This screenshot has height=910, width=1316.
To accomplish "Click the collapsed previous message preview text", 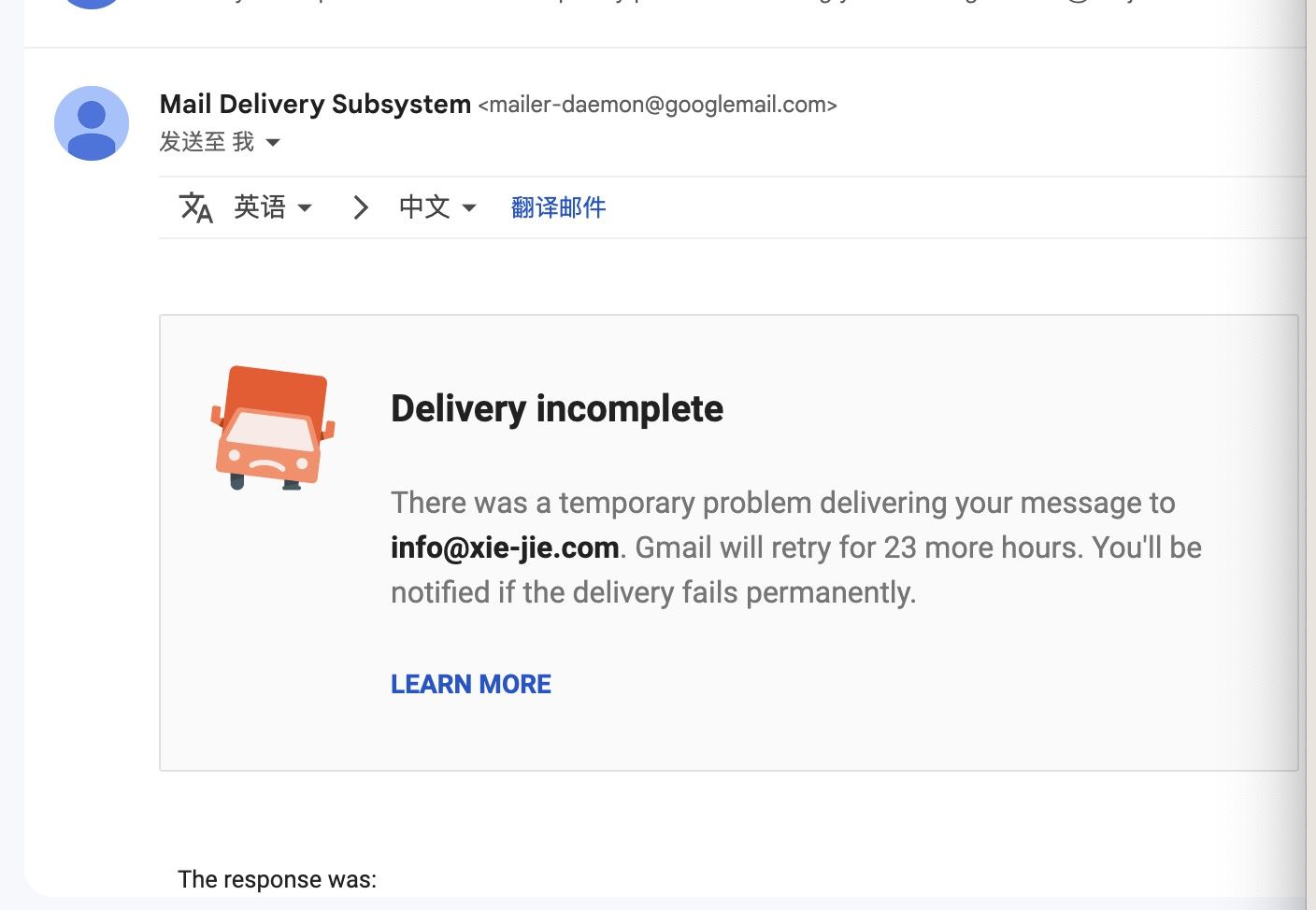I will point(654,3).
